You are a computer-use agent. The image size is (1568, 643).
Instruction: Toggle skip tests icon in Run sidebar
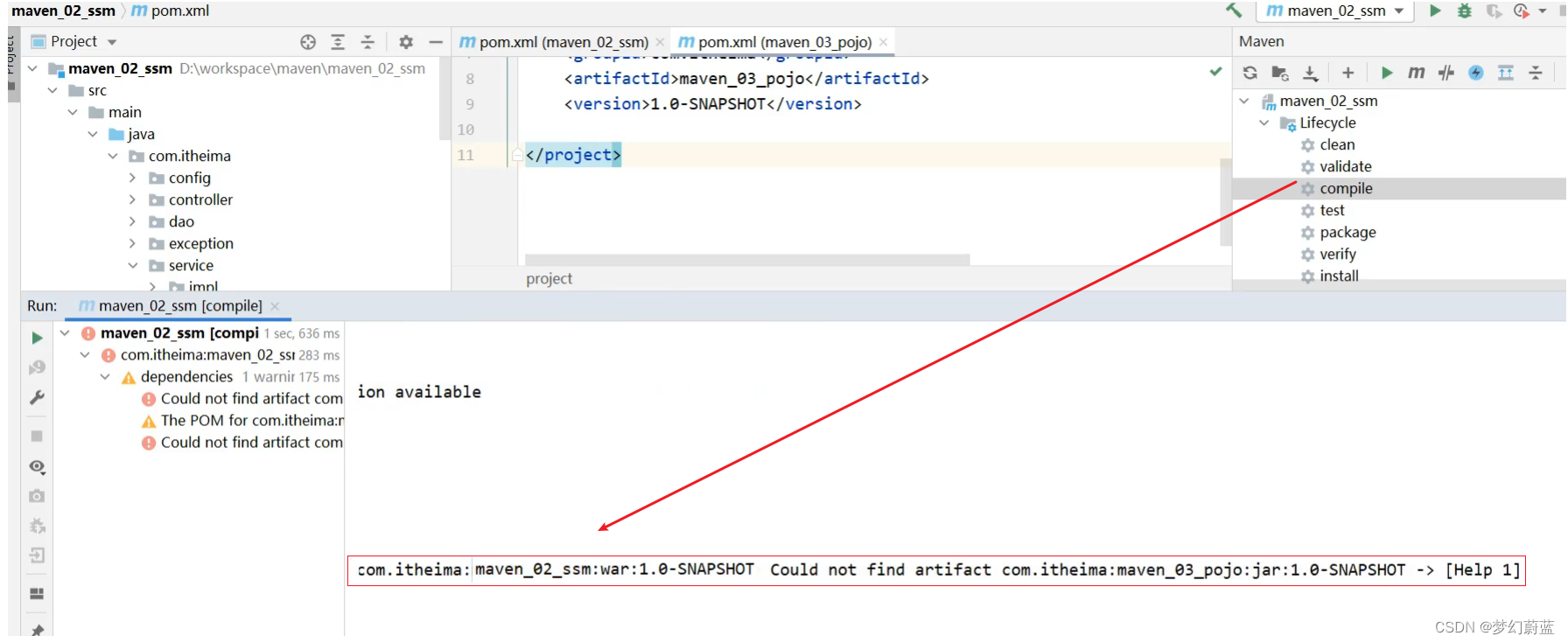[x=37, y=367]
